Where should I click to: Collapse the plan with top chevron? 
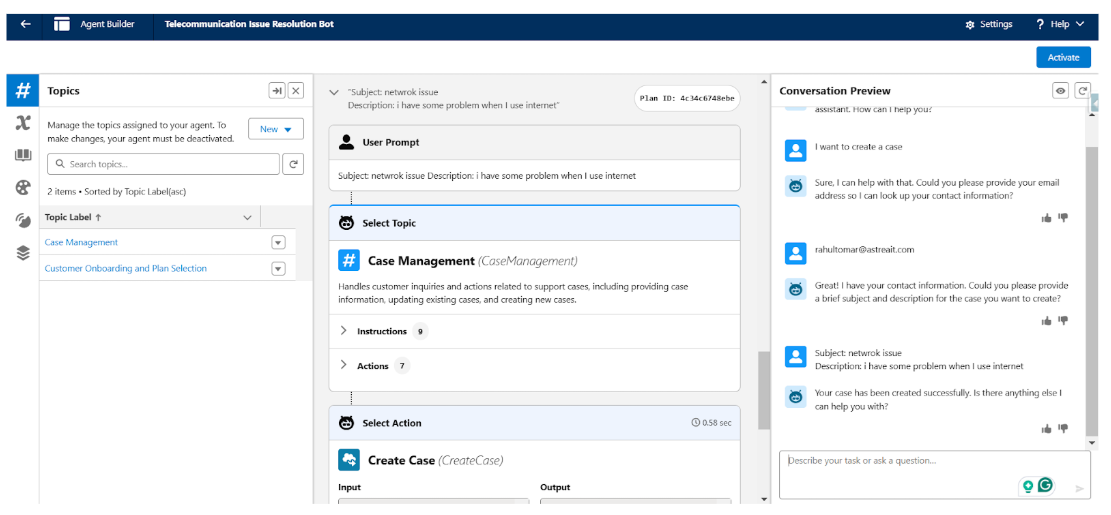coord(334,93)
